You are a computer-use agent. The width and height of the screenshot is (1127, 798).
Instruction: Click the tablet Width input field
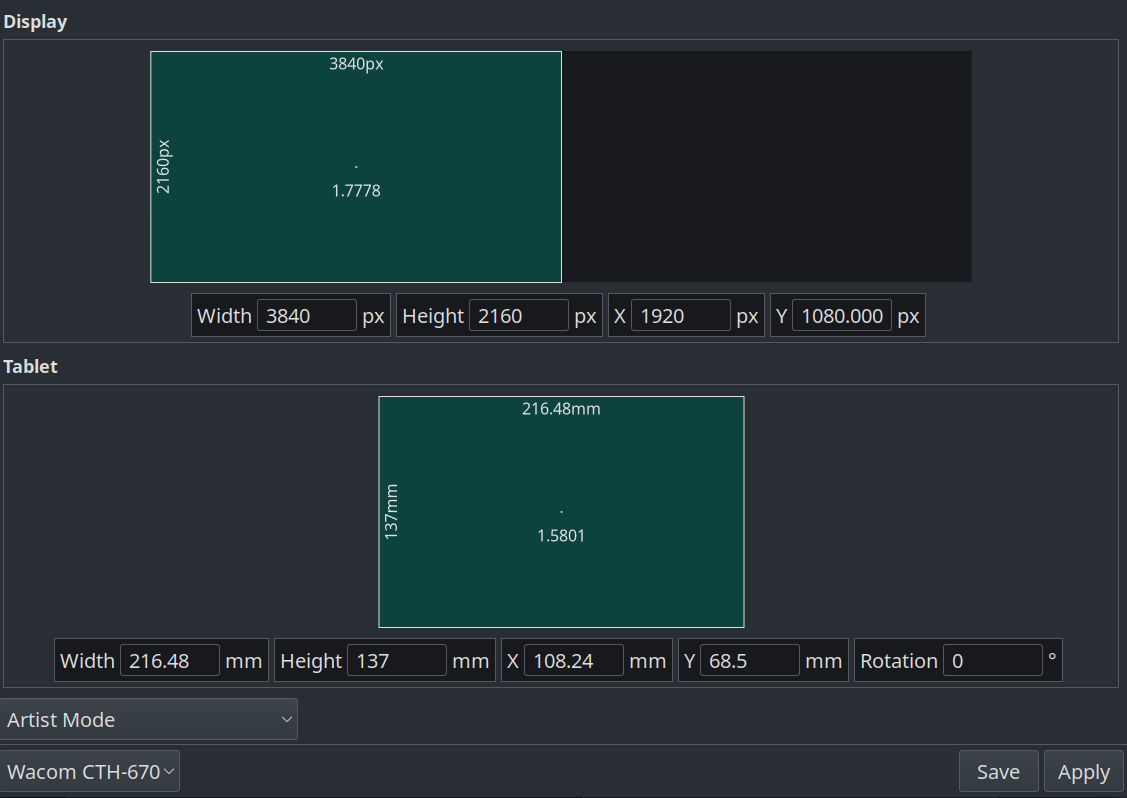172,660
